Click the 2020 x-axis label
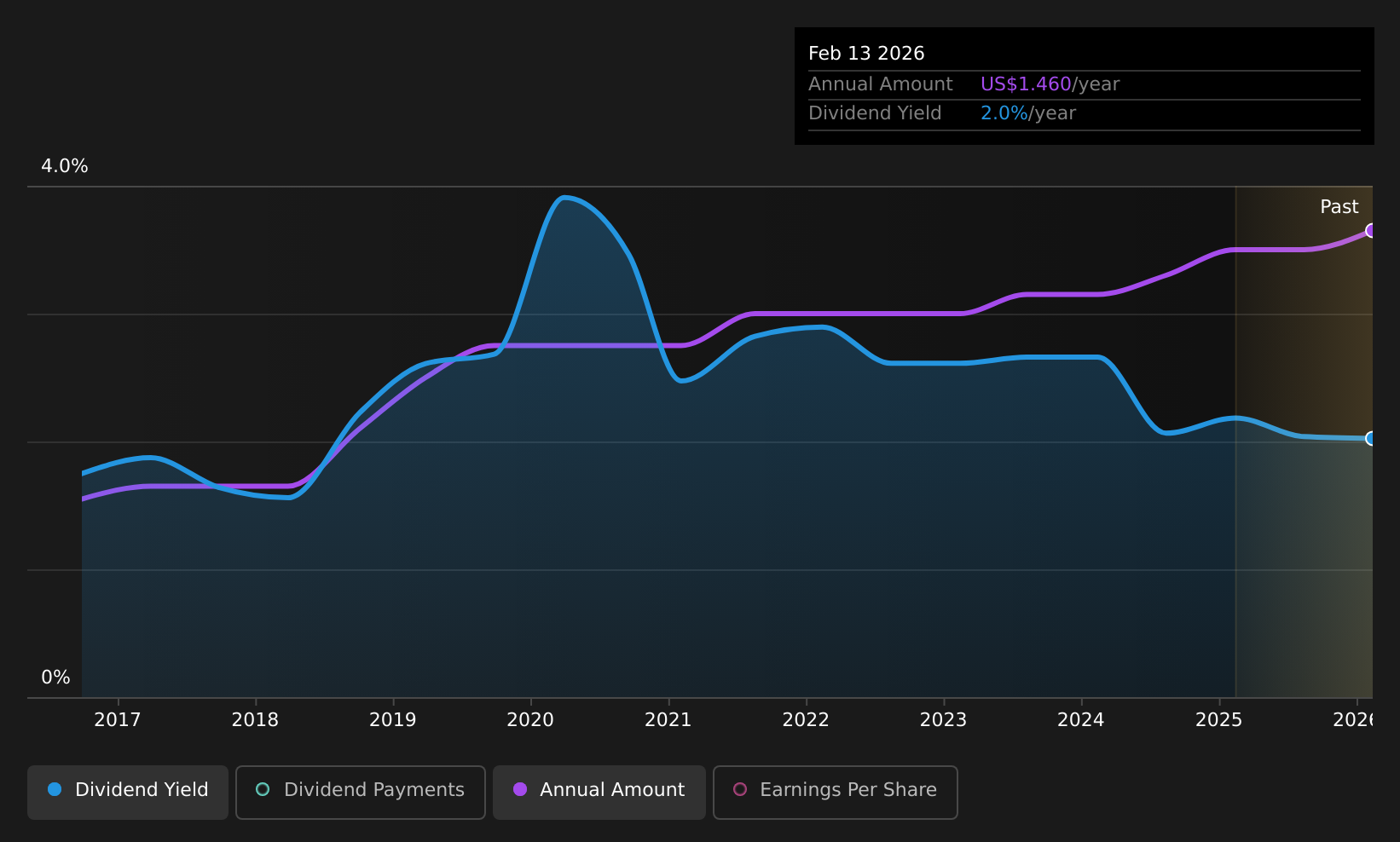This screenshot has width=1400, height=842. pyautogui.click(x=530, y=720)
